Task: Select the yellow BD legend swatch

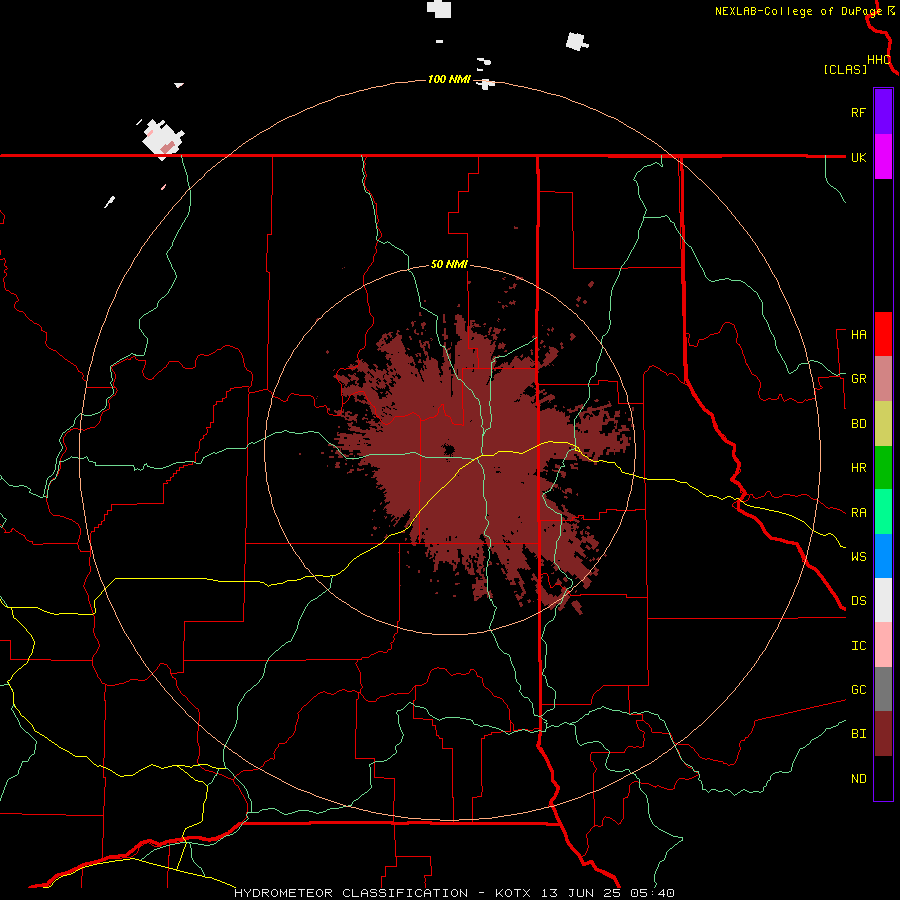Action: 883,424
